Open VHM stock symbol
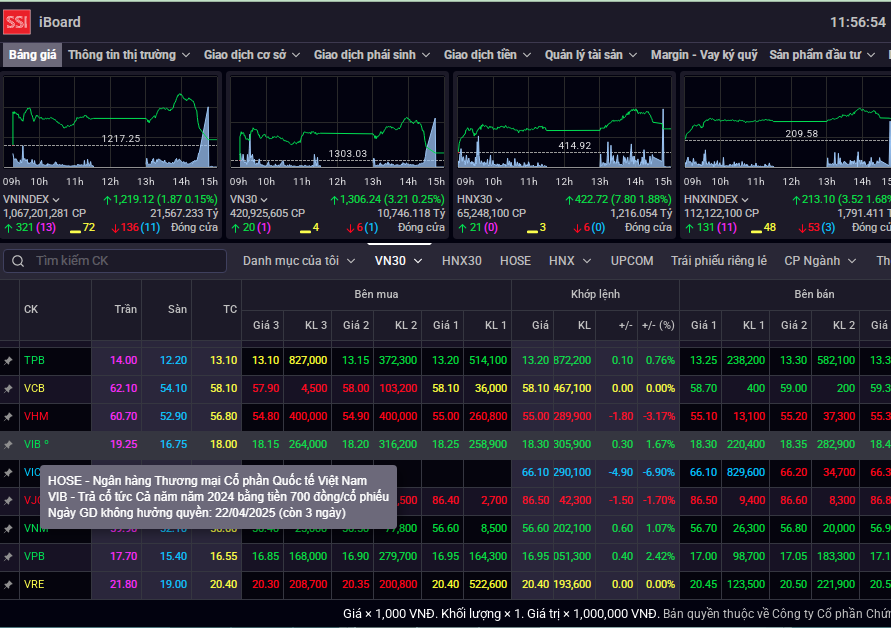Image resolution: width=891 pixels, height=628 pixels. (x=36, y=417)
